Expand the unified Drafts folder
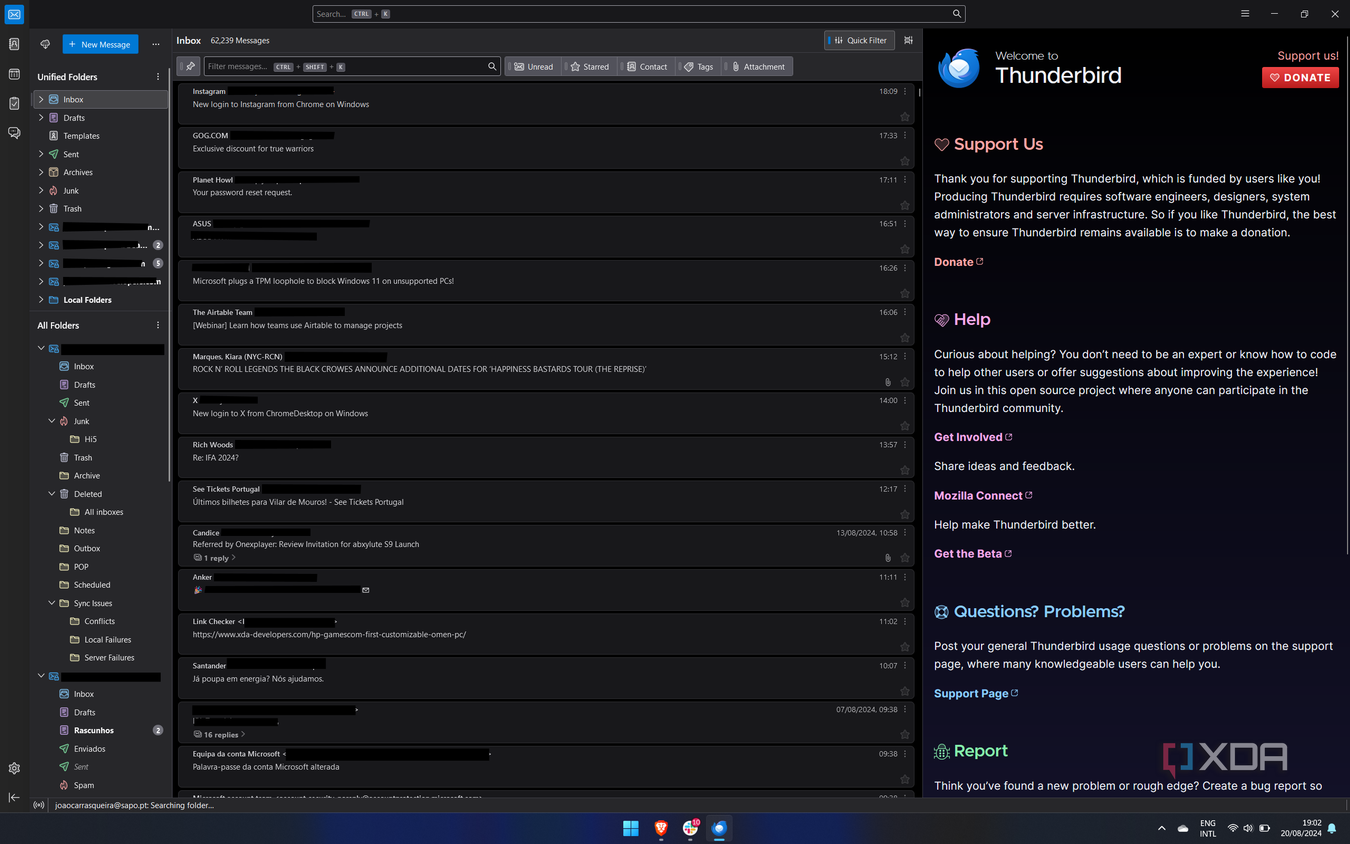This screenshot has width=1350, height=844. pyautogui.click(x=41, y=117)
